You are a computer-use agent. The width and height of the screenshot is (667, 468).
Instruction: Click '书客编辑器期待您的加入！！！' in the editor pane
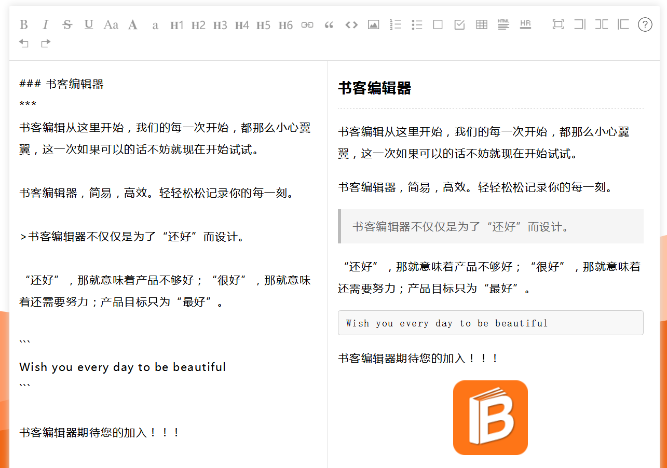(x=99, y=433)
